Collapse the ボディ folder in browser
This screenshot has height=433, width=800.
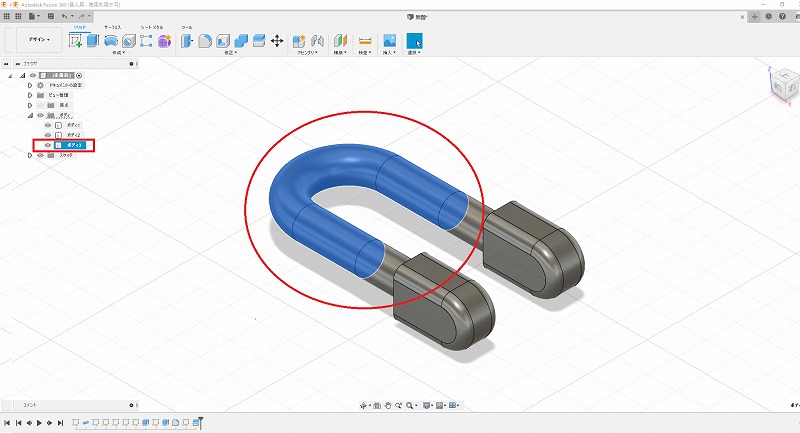(x=29, y=115)
